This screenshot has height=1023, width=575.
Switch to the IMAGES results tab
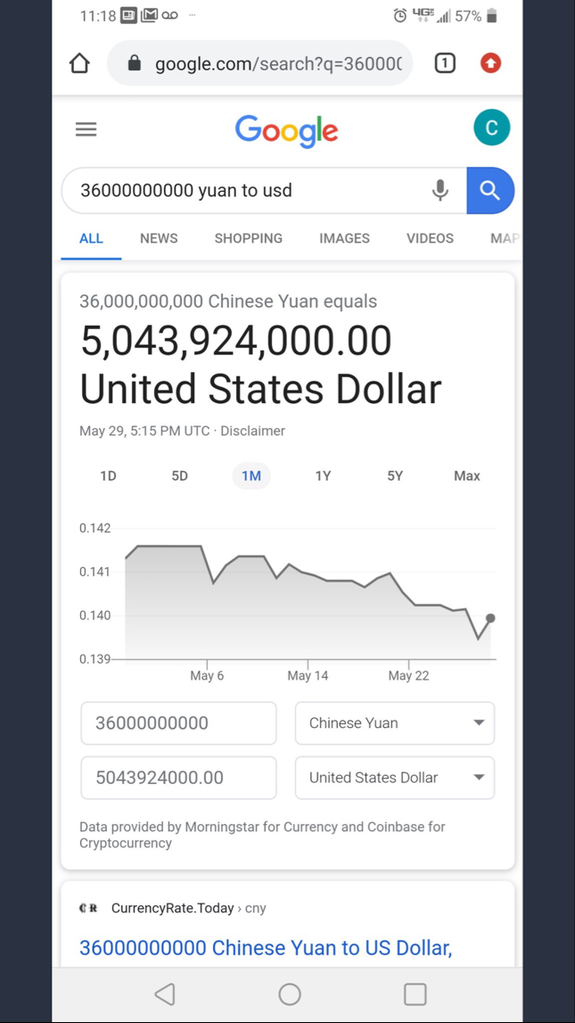point(344,238)
